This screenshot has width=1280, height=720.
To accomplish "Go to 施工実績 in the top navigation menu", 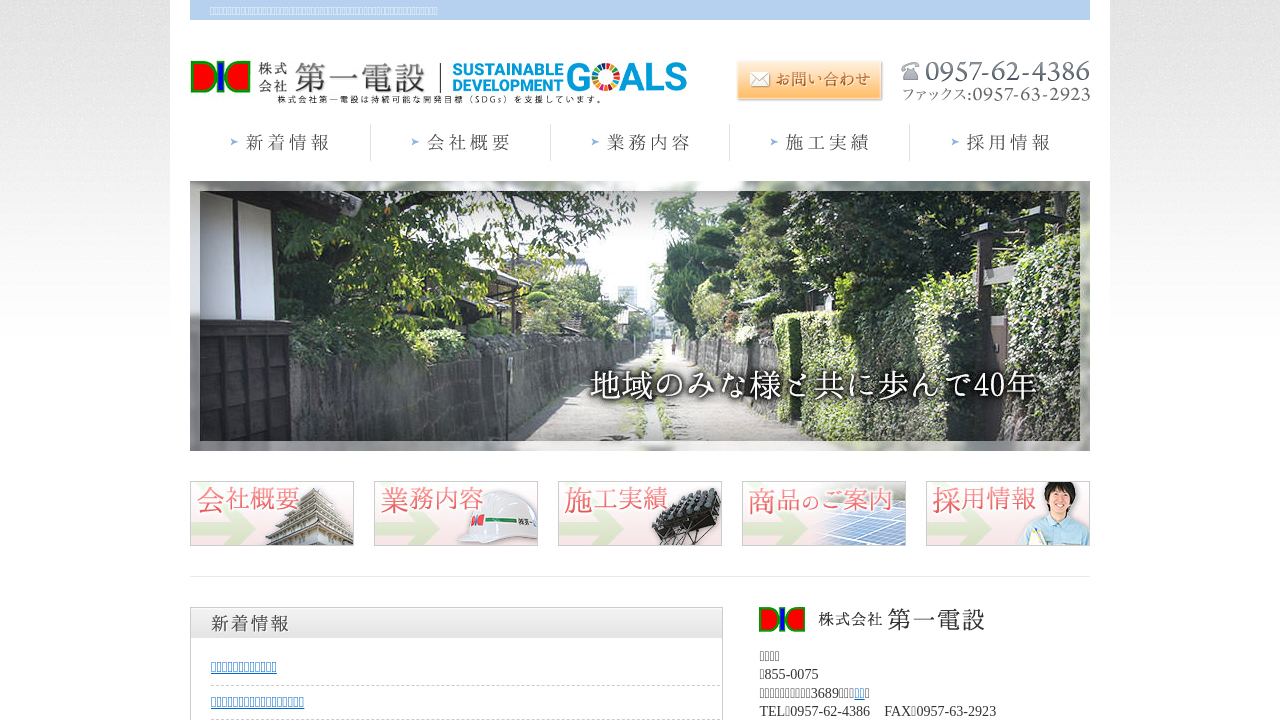I will pyautogui.click(x=819, y=143).
